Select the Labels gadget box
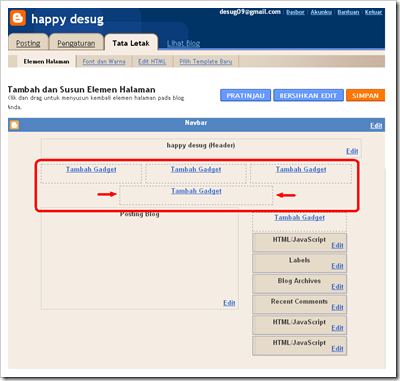 (299, 263)
